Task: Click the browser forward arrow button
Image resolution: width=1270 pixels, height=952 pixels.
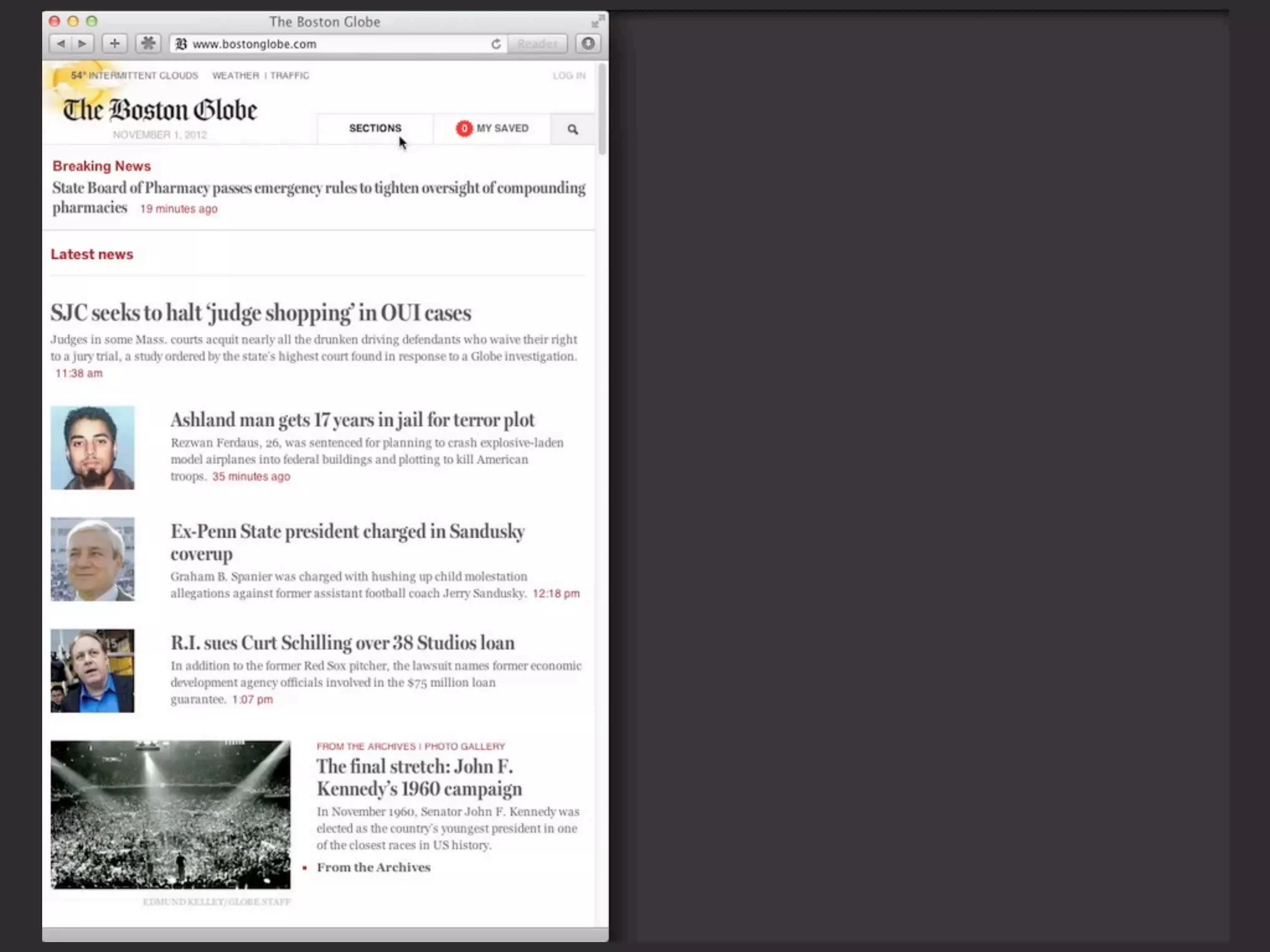Action: pos(82,43)
